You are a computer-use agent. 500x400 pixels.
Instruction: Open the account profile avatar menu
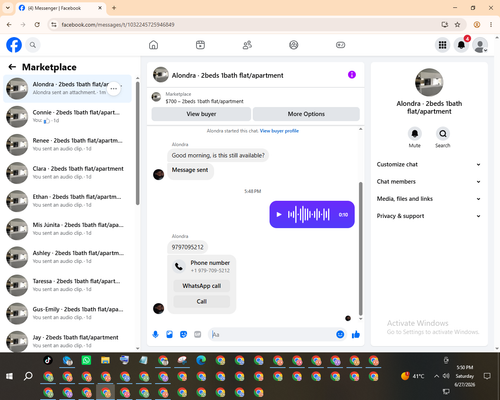(x=480, y=45)
